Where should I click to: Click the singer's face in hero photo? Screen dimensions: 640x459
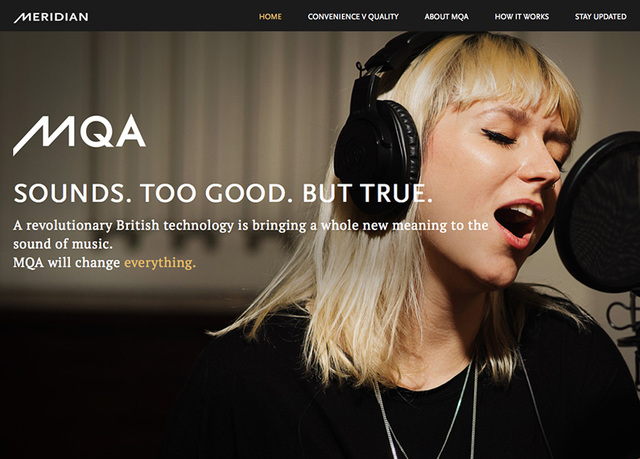[496, 180]
